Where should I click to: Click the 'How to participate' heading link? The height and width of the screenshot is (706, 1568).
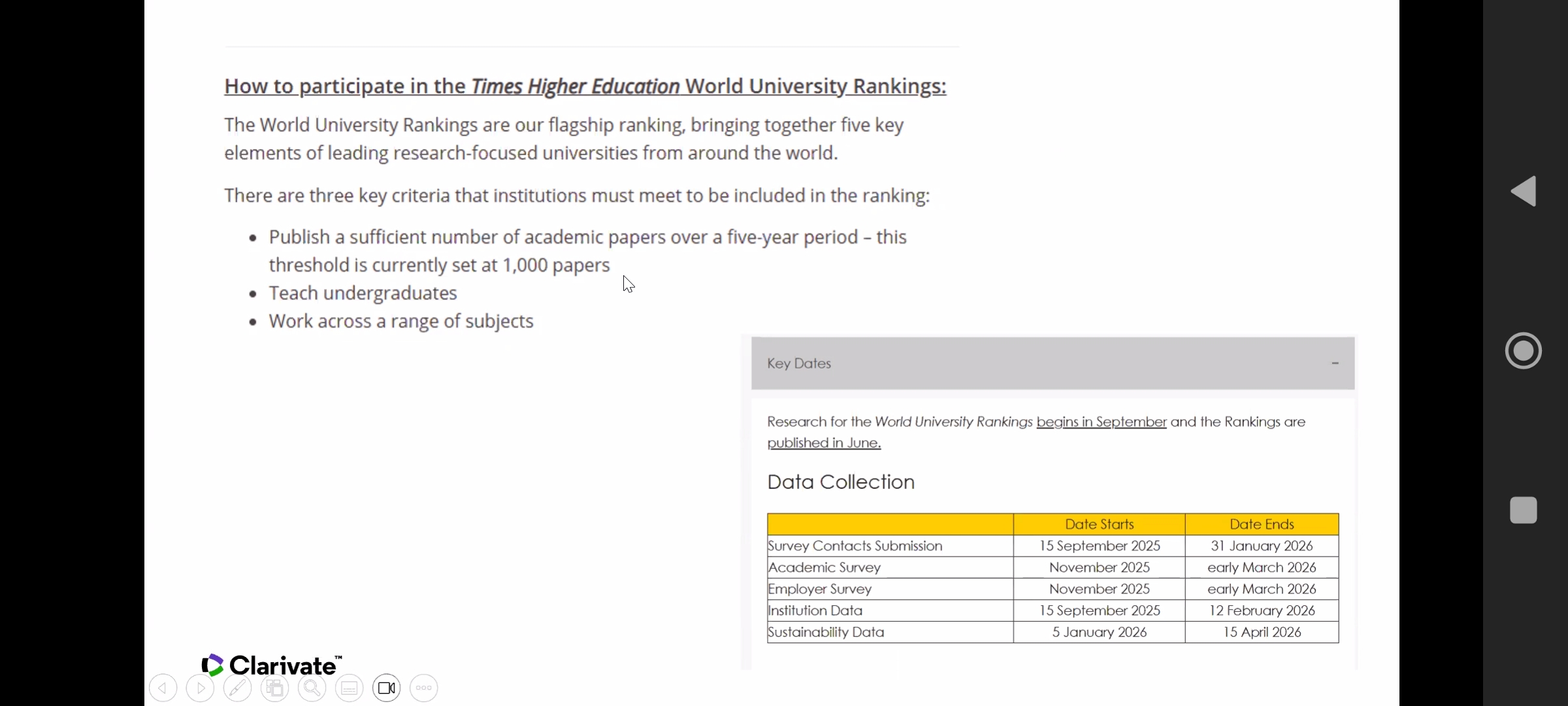click(x=585, y=86)
